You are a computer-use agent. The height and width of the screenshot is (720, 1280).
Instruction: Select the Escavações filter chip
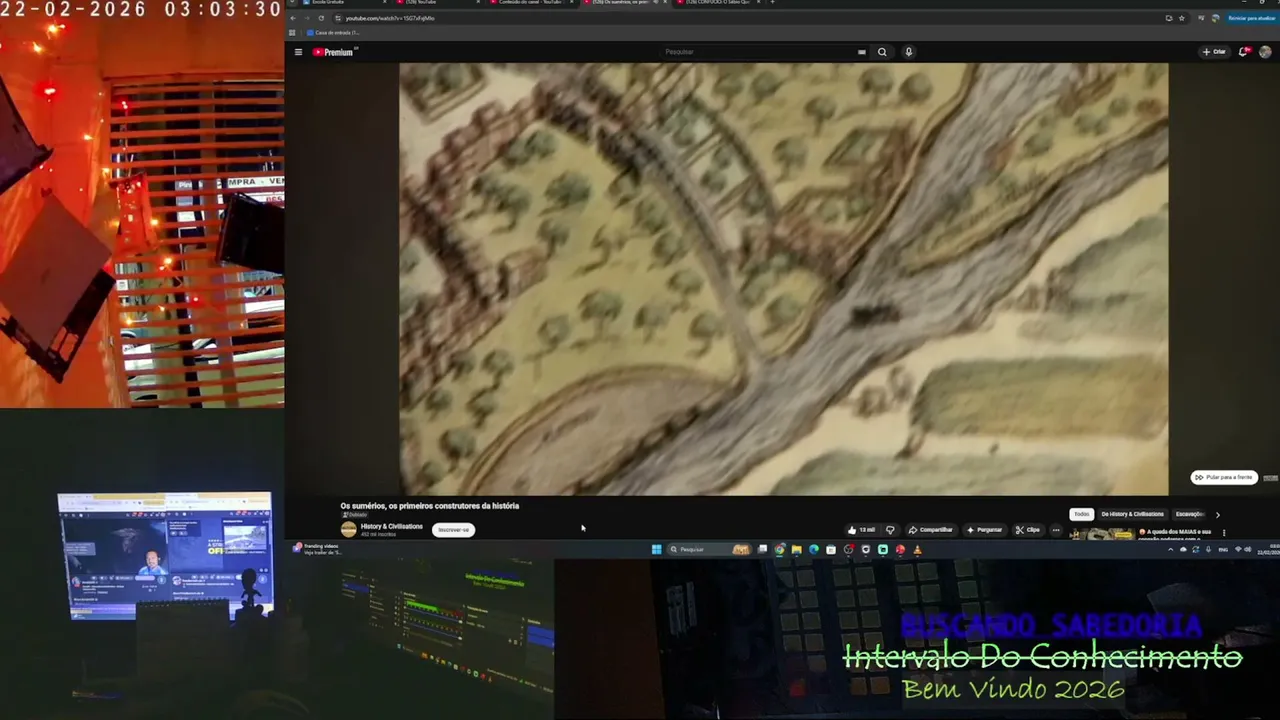pyautogui.click(x=1189, y=514)
